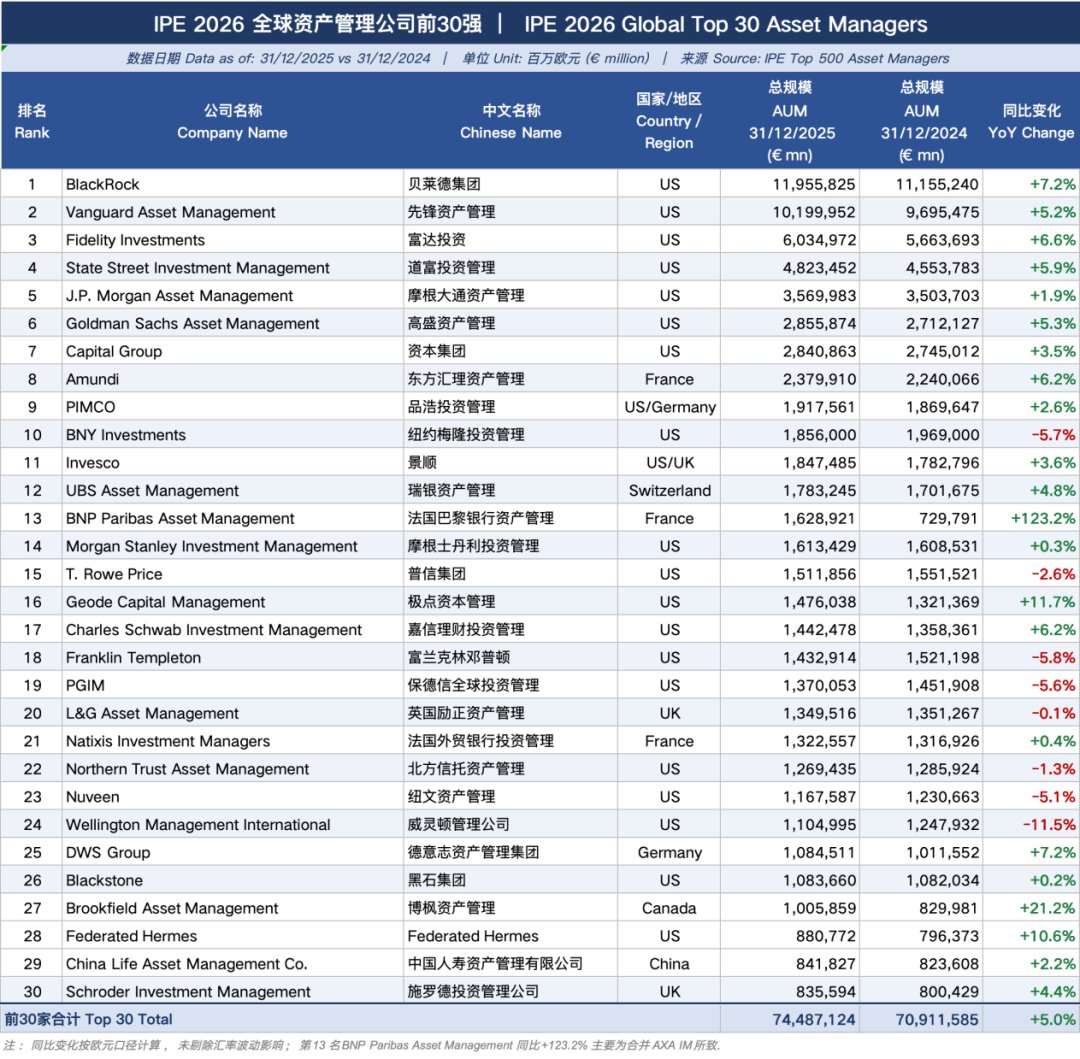This screenshot has width=1080, height=1059.
Task: Click the AUM 31/12/2025 column header
Action: (791, 121)
